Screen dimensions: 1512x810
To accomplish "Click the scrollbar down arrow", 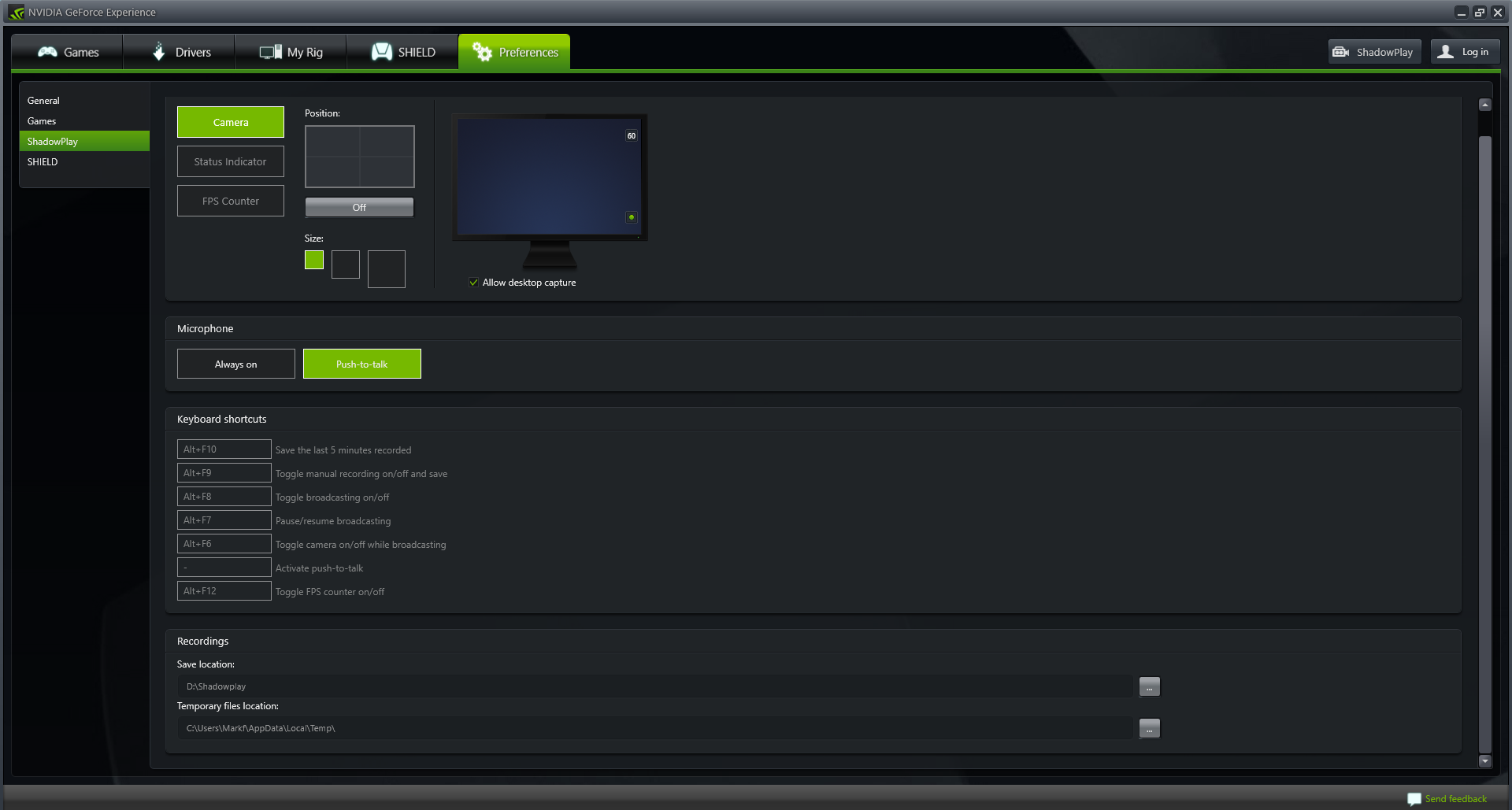I will coord(1485,761).
